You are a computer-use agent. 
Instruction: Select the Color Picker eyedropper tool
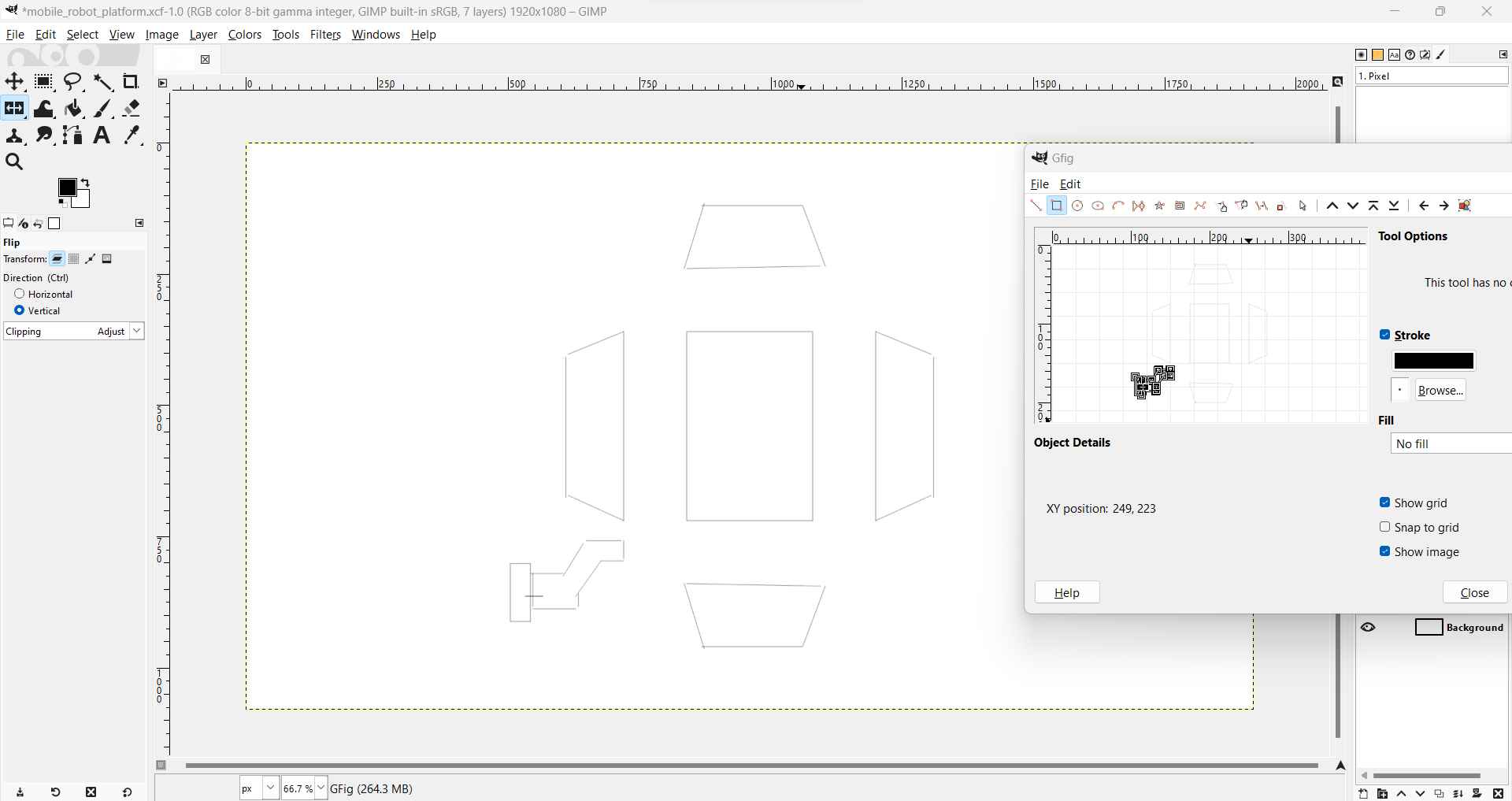(133, 135)
